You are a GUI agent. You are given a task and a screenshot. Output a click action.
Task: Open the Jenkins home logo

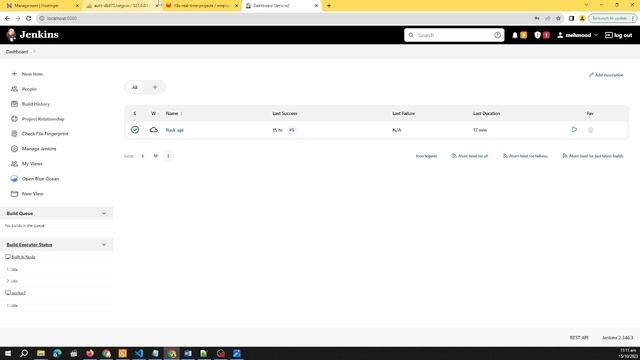(x=33, y=35)
